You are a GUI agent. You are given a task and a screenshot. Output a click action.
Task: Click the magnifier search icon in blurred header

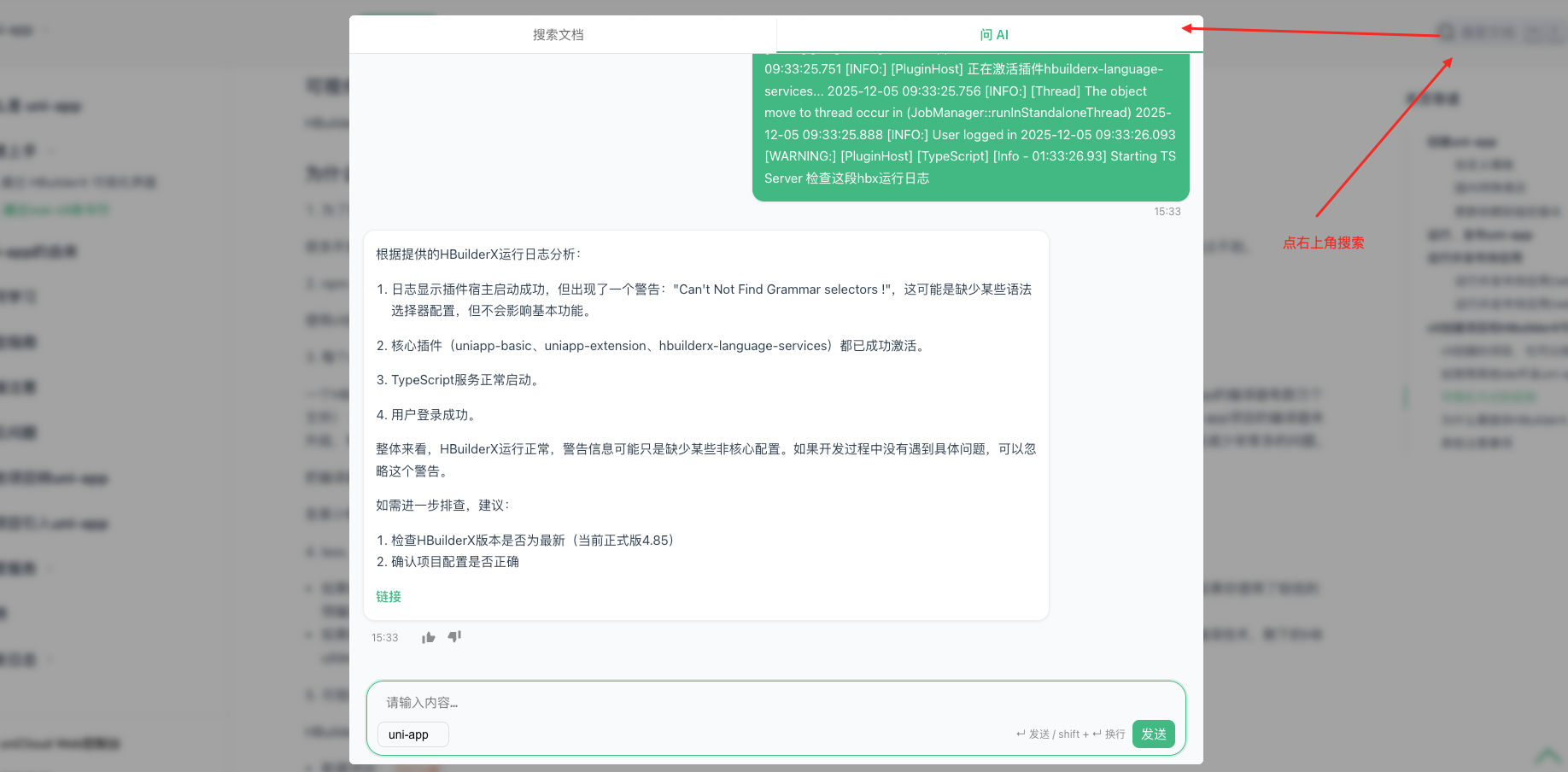[1446, 32]
